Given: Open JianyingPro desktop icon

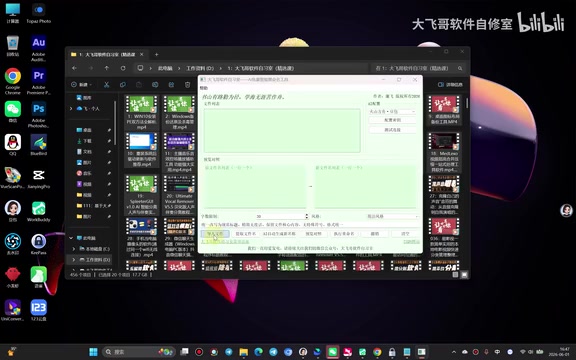Looking at the screenshot, I should (39, 178).
